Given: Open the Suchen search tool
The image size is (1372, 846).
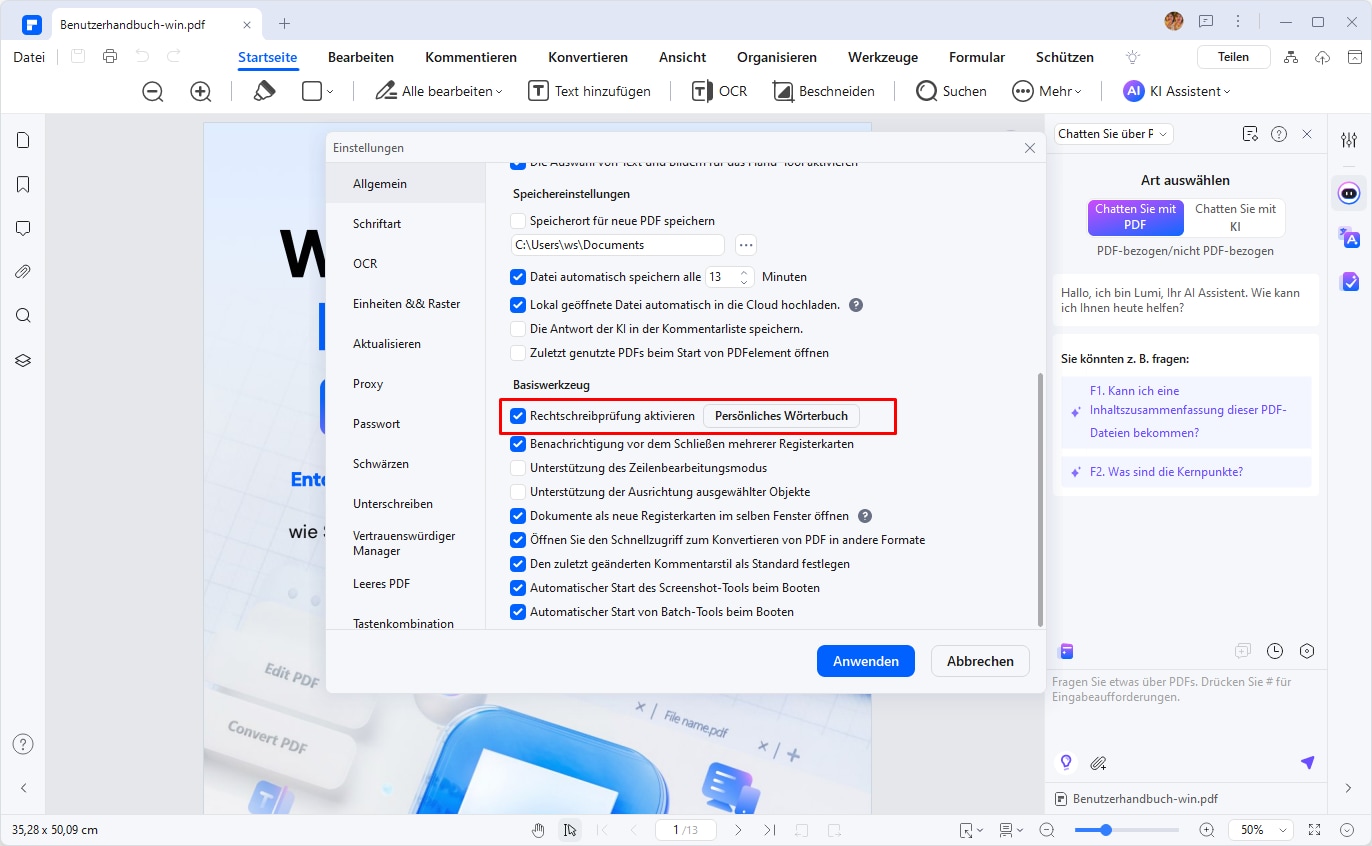Looking at the screenshot, I should pos(952,91).
